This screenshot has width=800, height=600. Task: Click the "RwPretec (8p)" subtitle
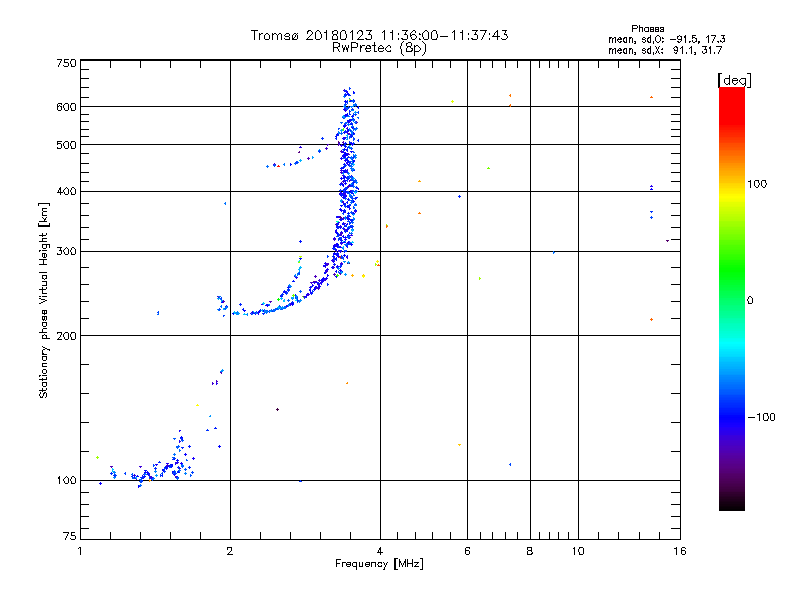coord(379,48)
